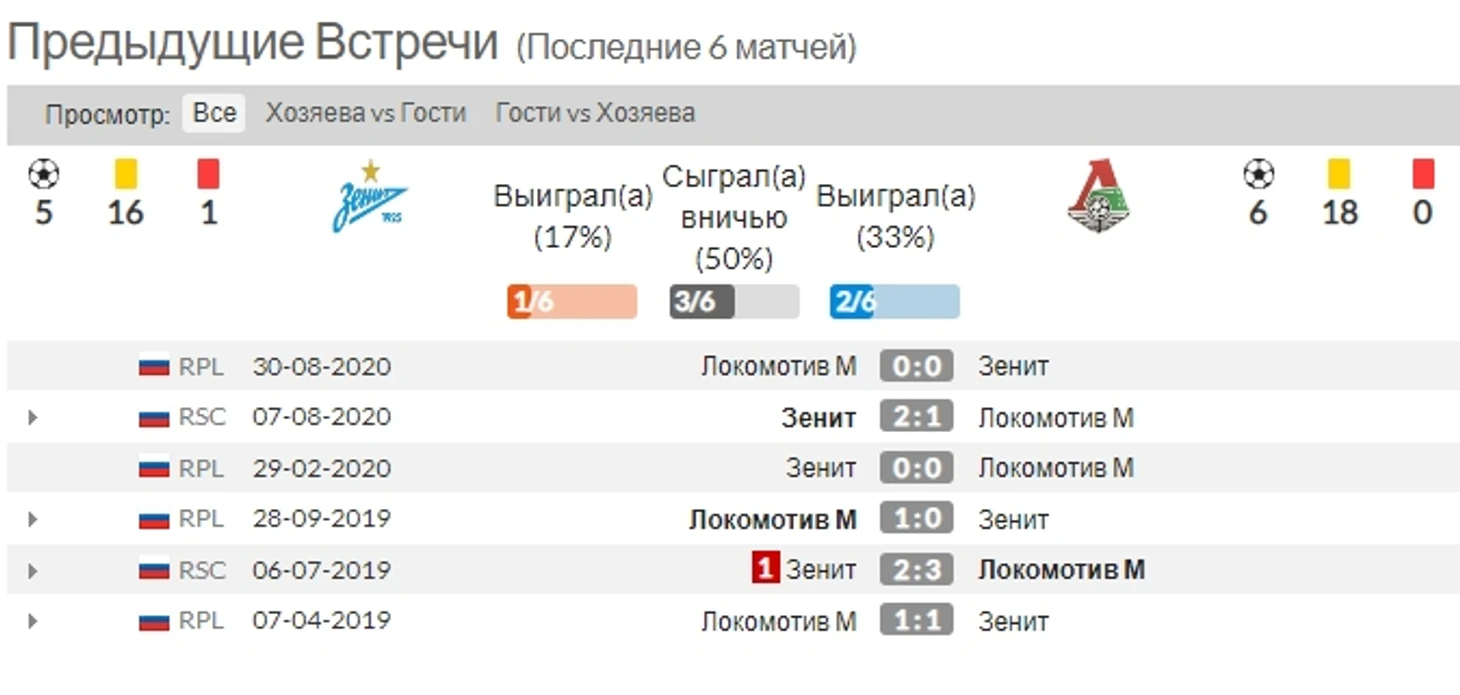The height and width of the screenshot is (695, 1460).
Task: Open the 2:1 score of Зенит vs Локомотив
Action: 917,416
